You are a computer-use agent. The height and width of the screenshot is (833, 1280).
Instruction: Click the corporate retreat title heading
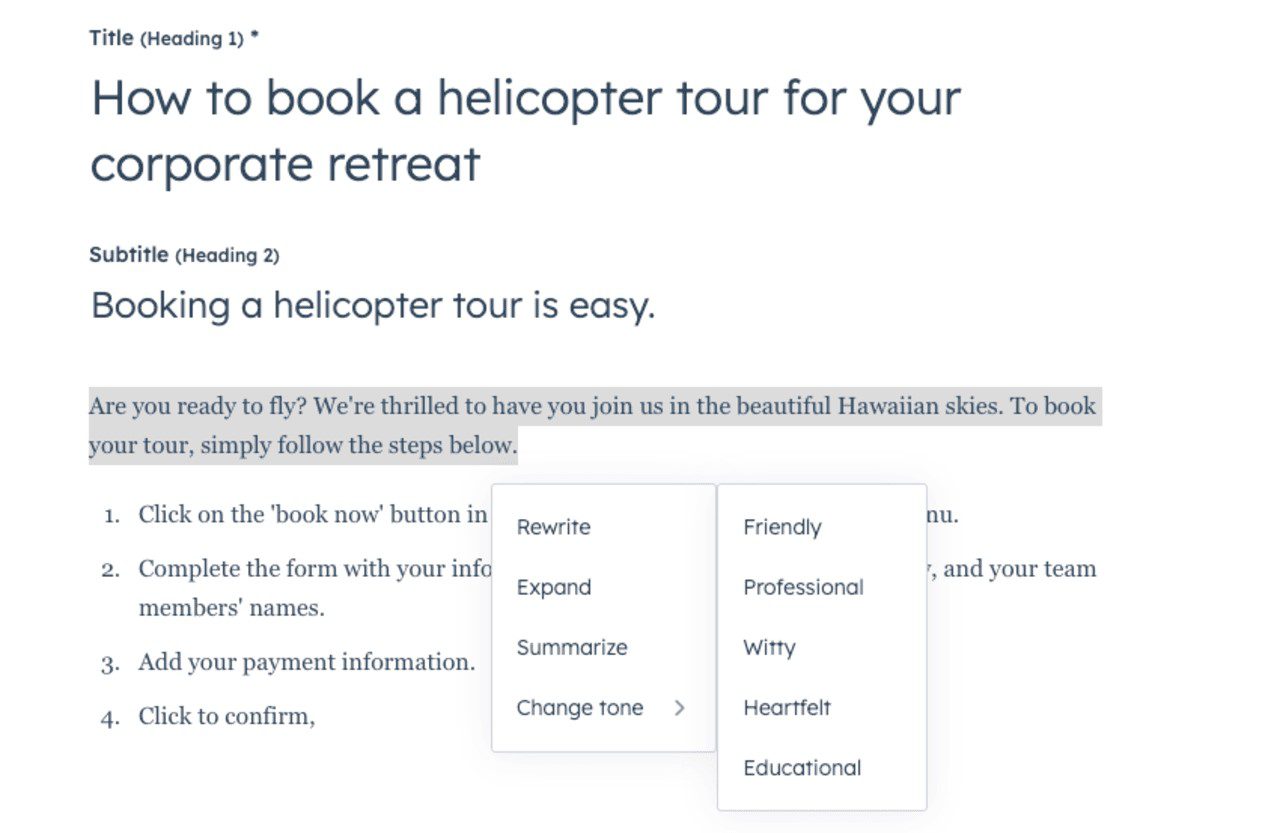(525, 130)
